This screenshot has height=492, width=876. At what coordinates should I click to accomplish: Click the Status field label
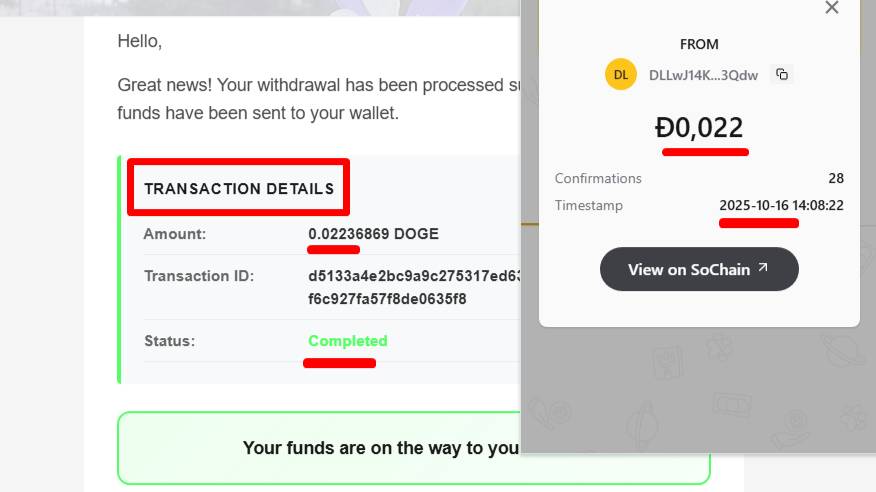click(169, 341)
